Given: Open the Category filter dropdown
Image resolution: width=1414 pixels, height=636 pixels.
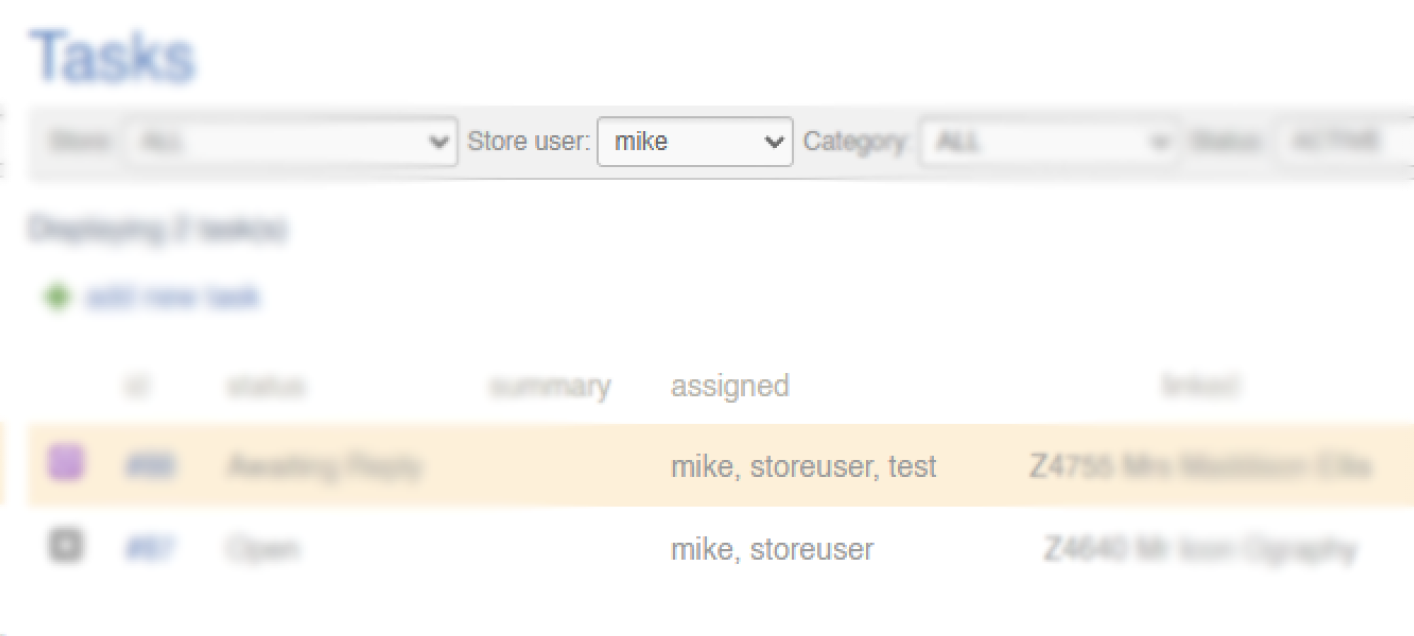Looking at the screenshot, I should [x=1047, y=142].
